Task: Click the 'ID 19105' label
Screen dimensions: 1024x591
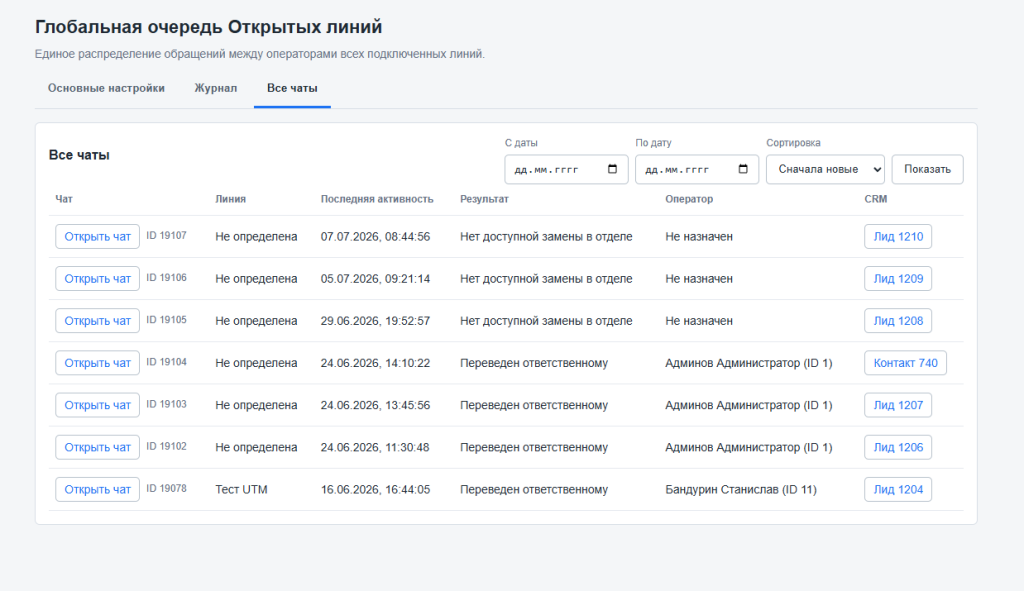Action: (x=167, y=320)
